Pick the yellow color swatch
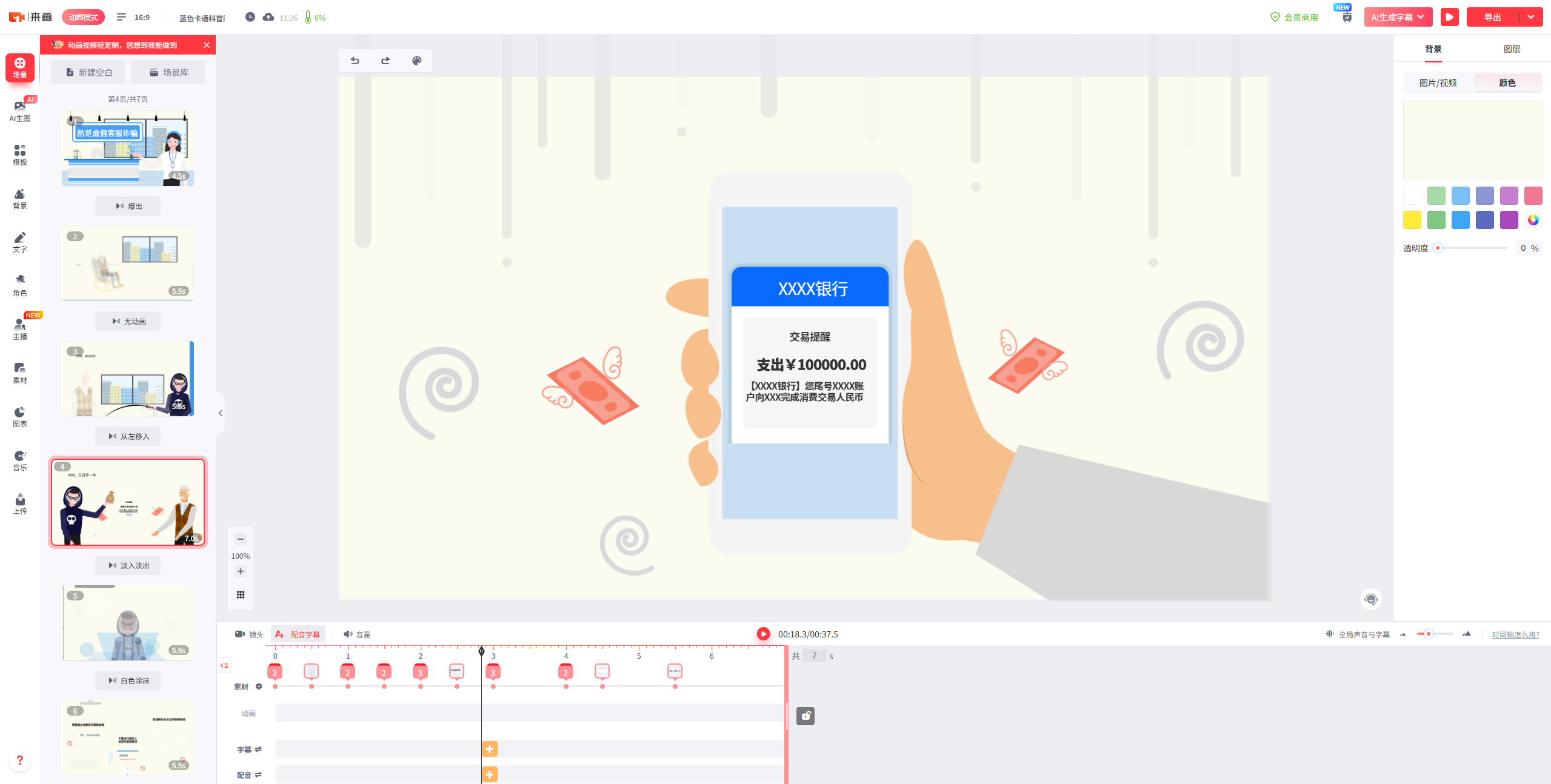1551x784 pixels. (x=1412, y=220)
